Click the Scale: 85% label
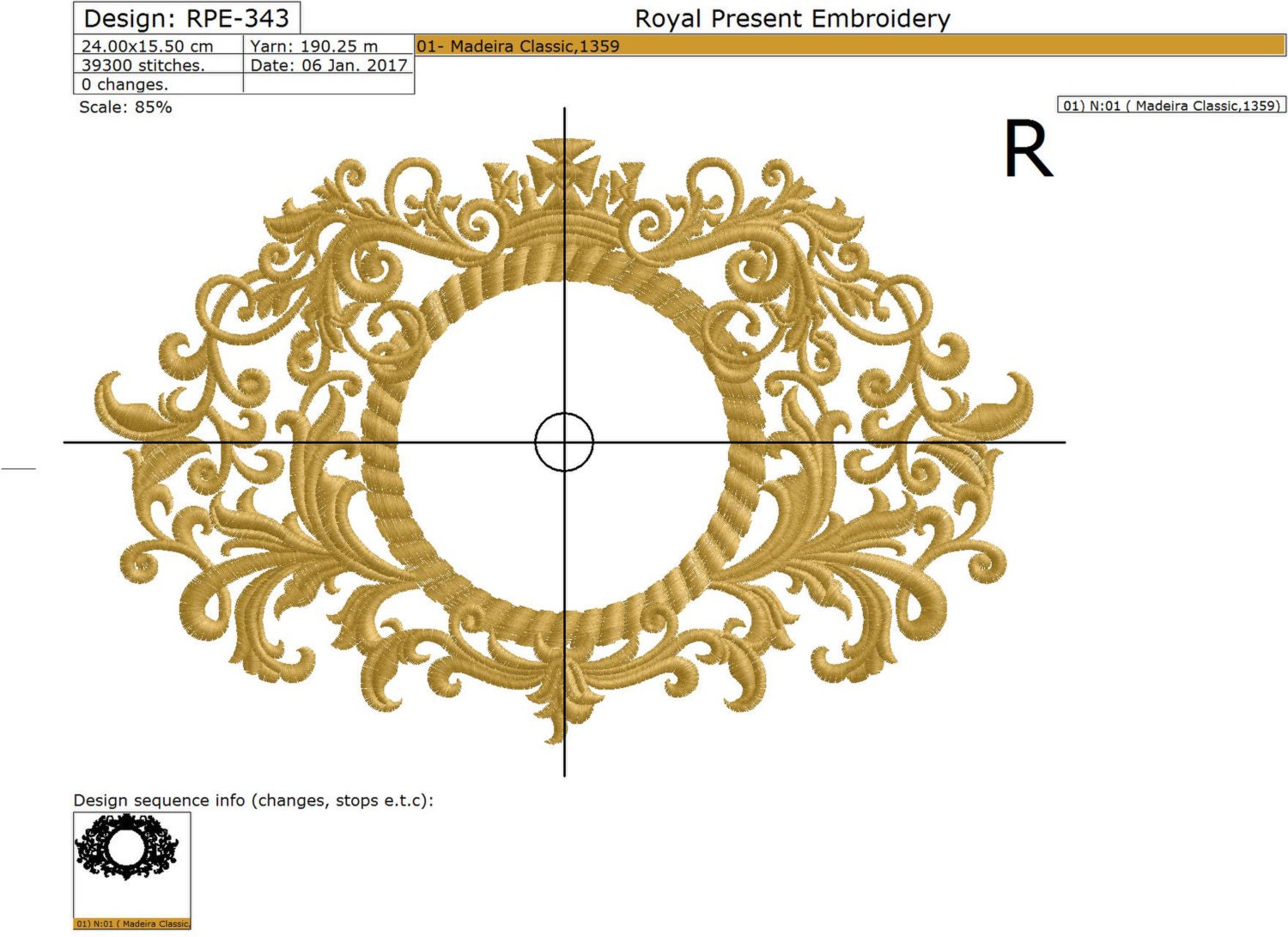This screenshot has height=937, width=1288. point(126,107)
